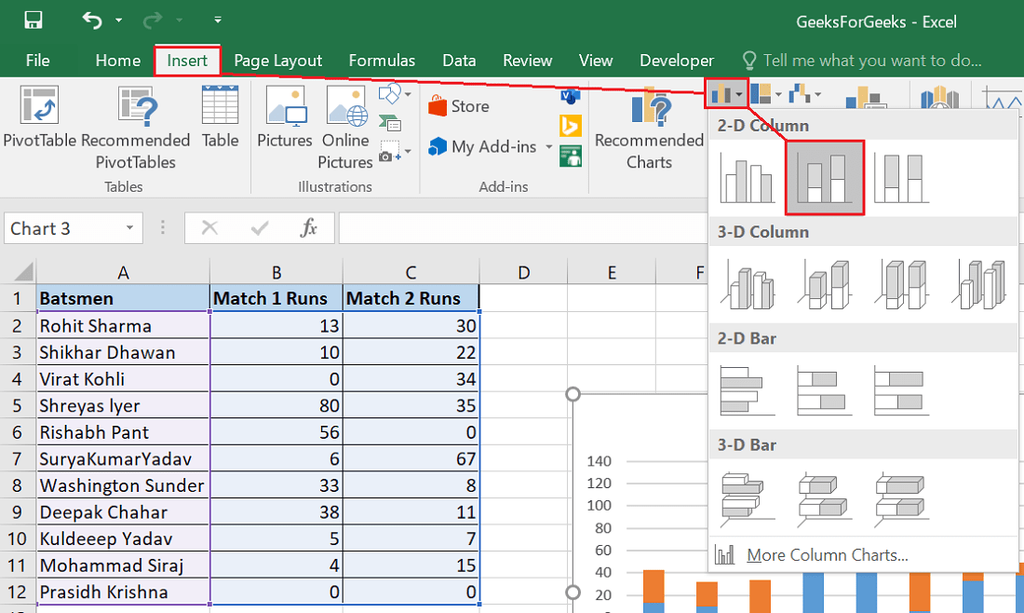Open the People Graph add-in
Screen dimensions: 1024x613
[570, 156]
